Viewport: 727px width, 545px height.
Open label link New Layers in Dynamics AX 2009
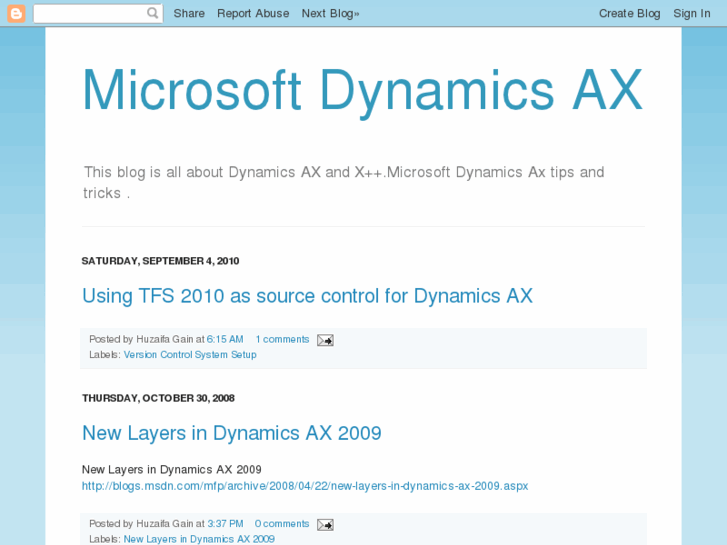point(199,539)
